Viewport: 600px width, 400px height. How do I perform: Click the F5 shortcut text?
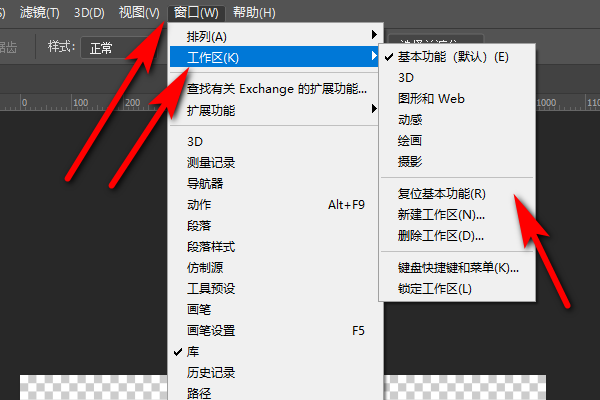tap(358, 331)
